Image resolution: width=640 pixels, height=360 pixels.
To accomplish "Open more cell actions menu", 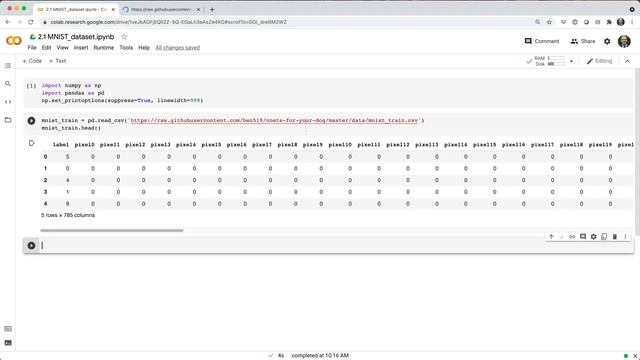I will [x=625, y=237].
